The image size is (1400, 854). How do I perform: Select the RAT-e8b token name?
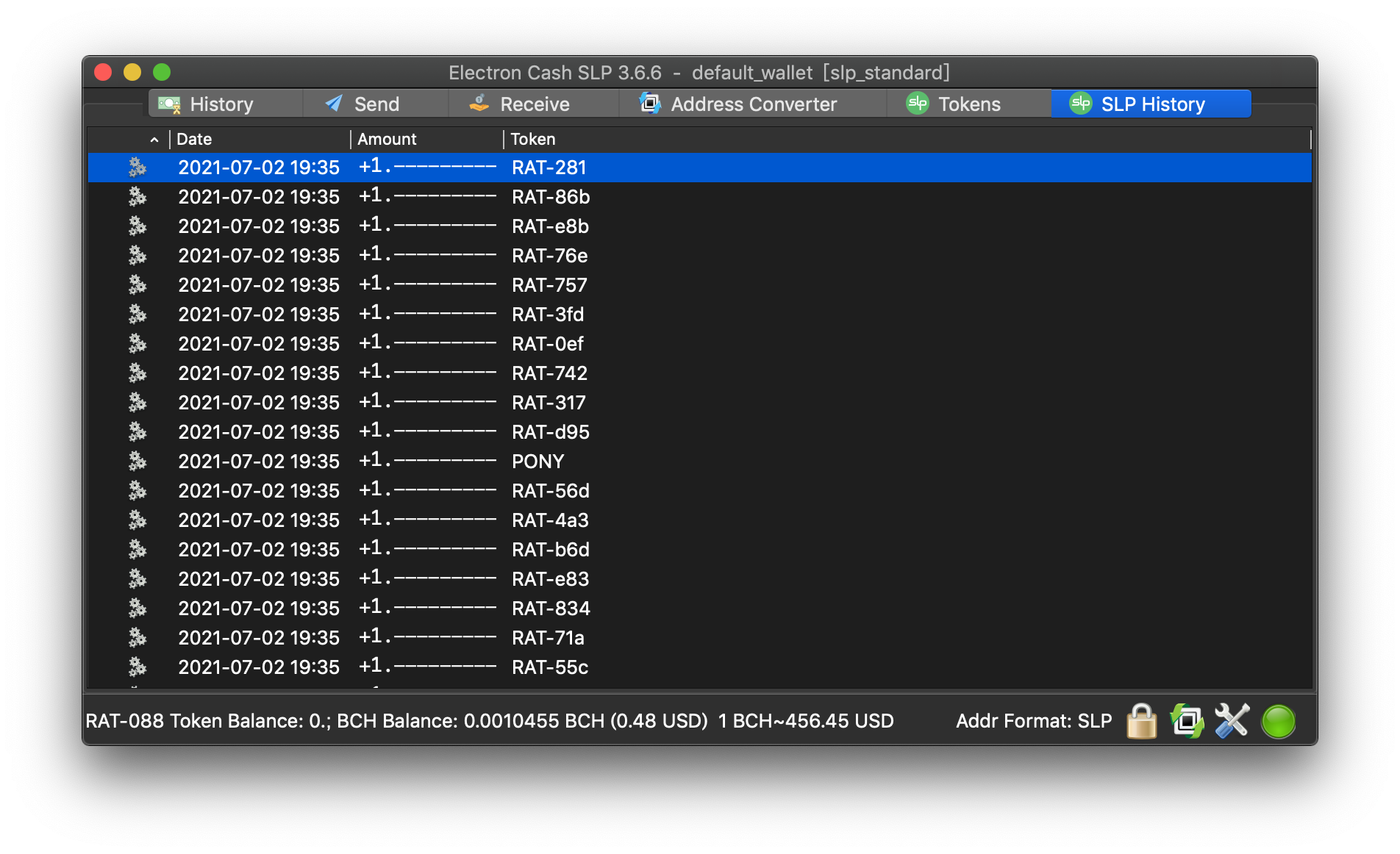coord(550,226)
